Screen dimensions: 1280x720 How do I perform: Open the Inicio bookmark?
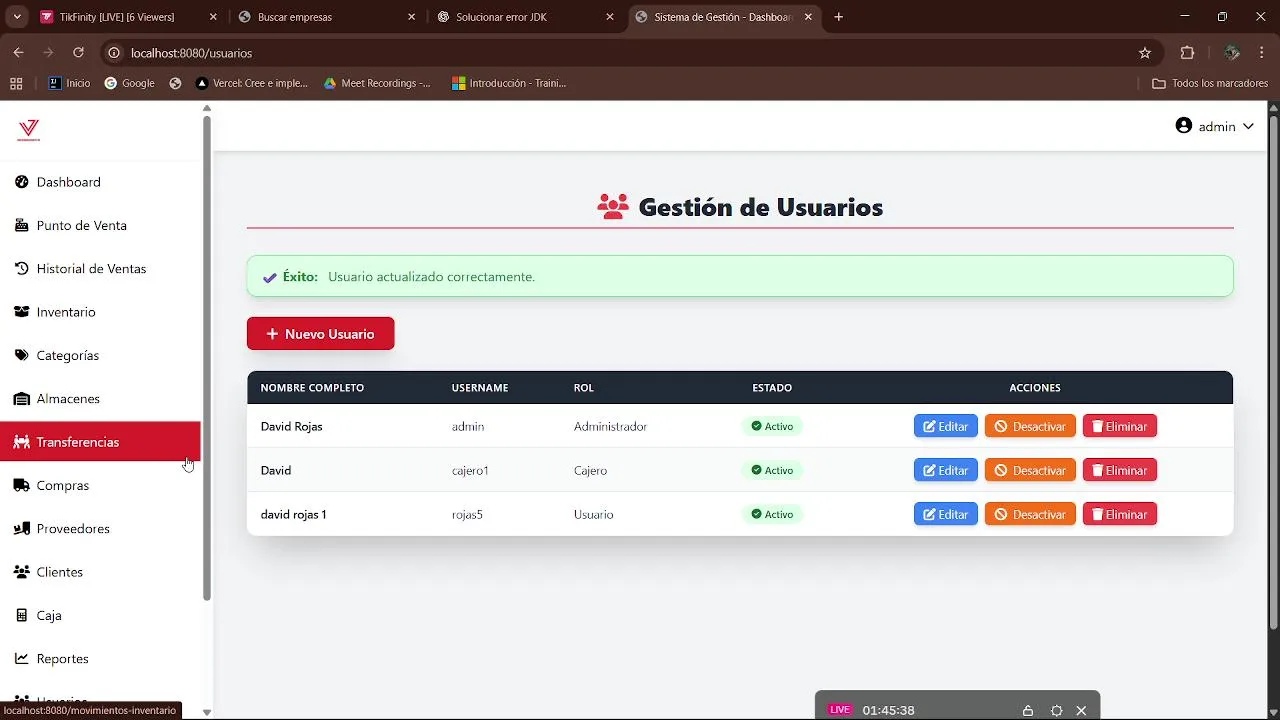click(69, 83)
